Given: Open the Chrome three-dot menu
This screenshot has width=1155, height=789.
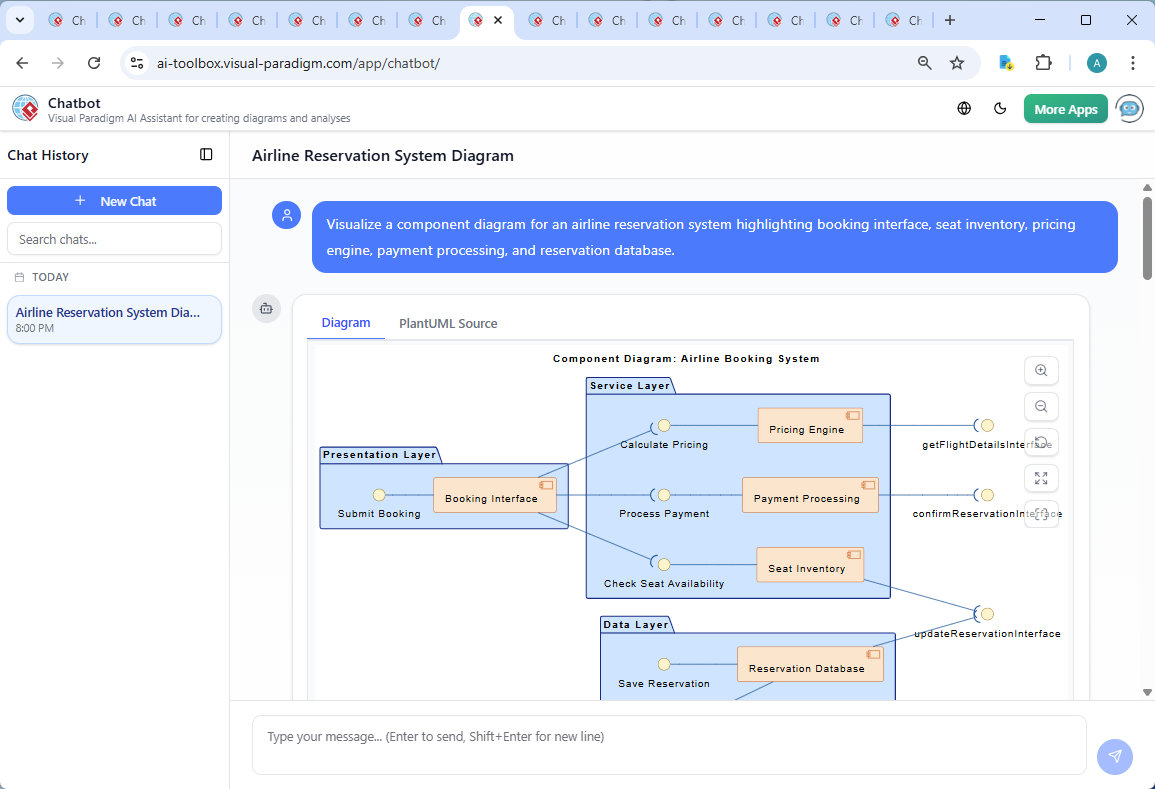Looking at the screenshot, I should 1133,62.
